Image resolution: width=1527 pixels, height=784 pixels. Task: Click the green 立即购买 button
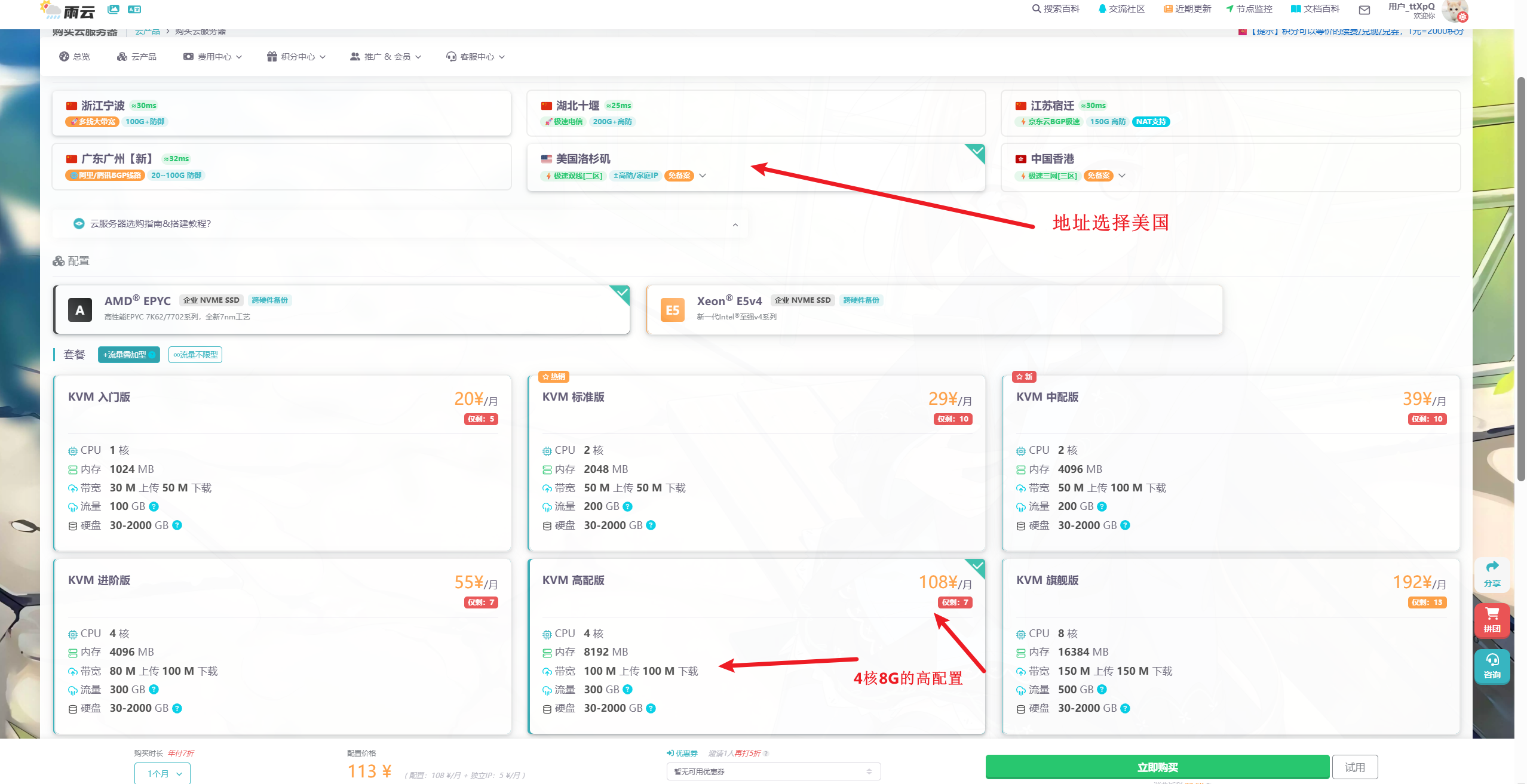(x=1157, y=767)
